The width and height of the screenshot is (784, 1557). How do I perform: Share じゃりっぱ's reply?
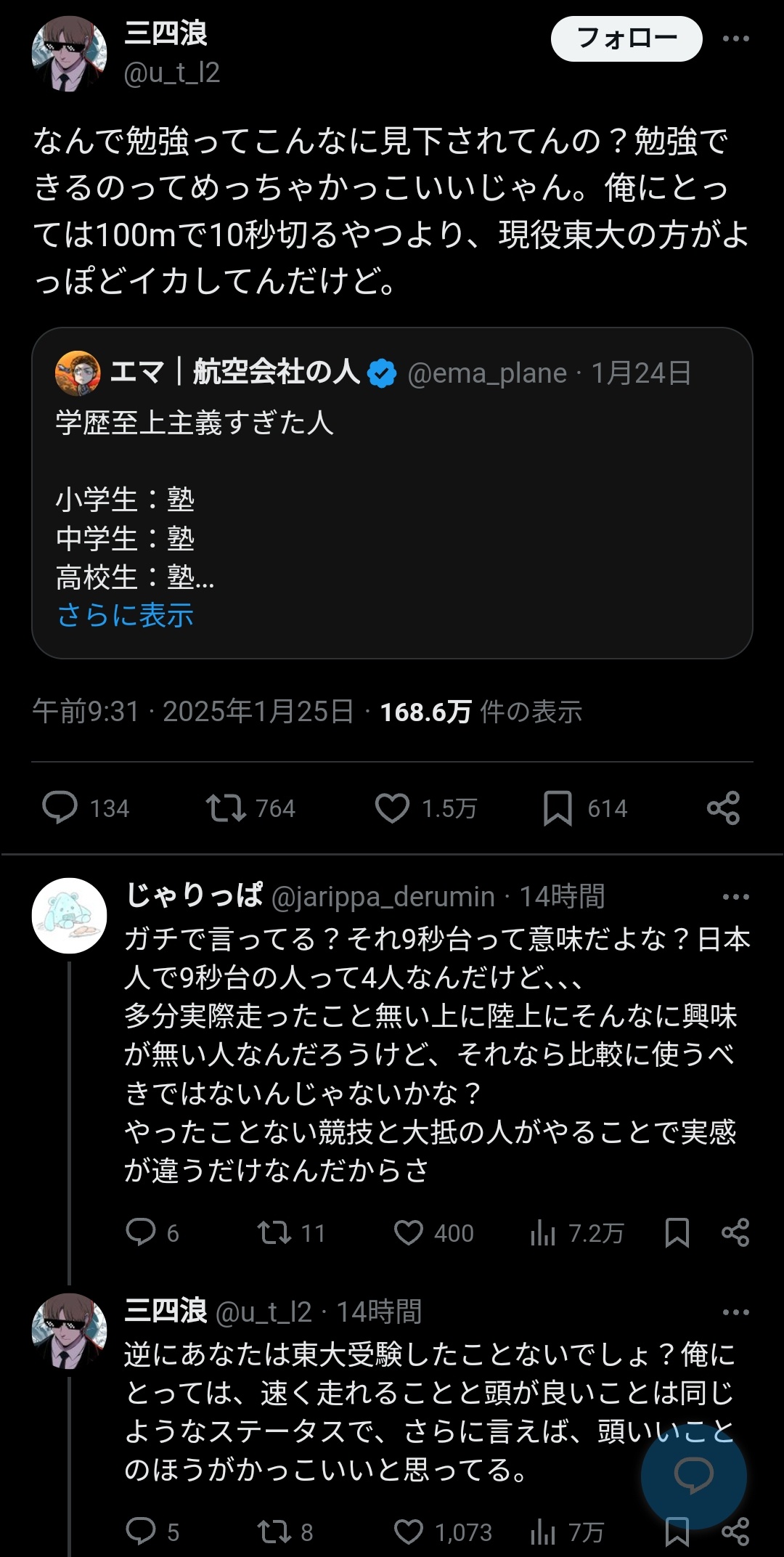(735, 1232)
